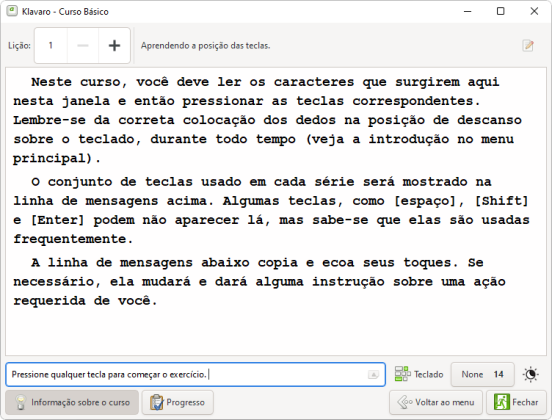
Task: Close the Klavaro window
Action: 534,11
